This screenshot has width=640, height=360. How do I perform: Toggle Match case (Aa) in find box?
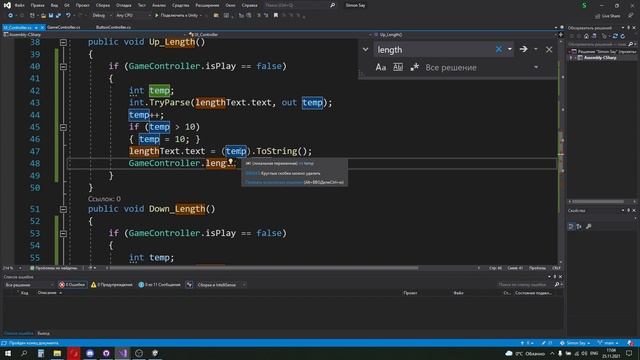pyautogui.click(x=380, y=67)
